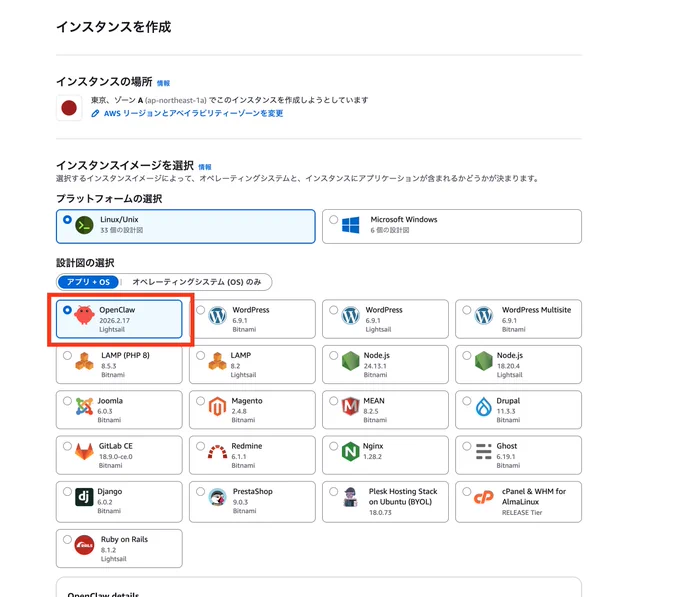
Task: Select the Plesk Hosting Stack radio button
Action: tap(333, 491)
